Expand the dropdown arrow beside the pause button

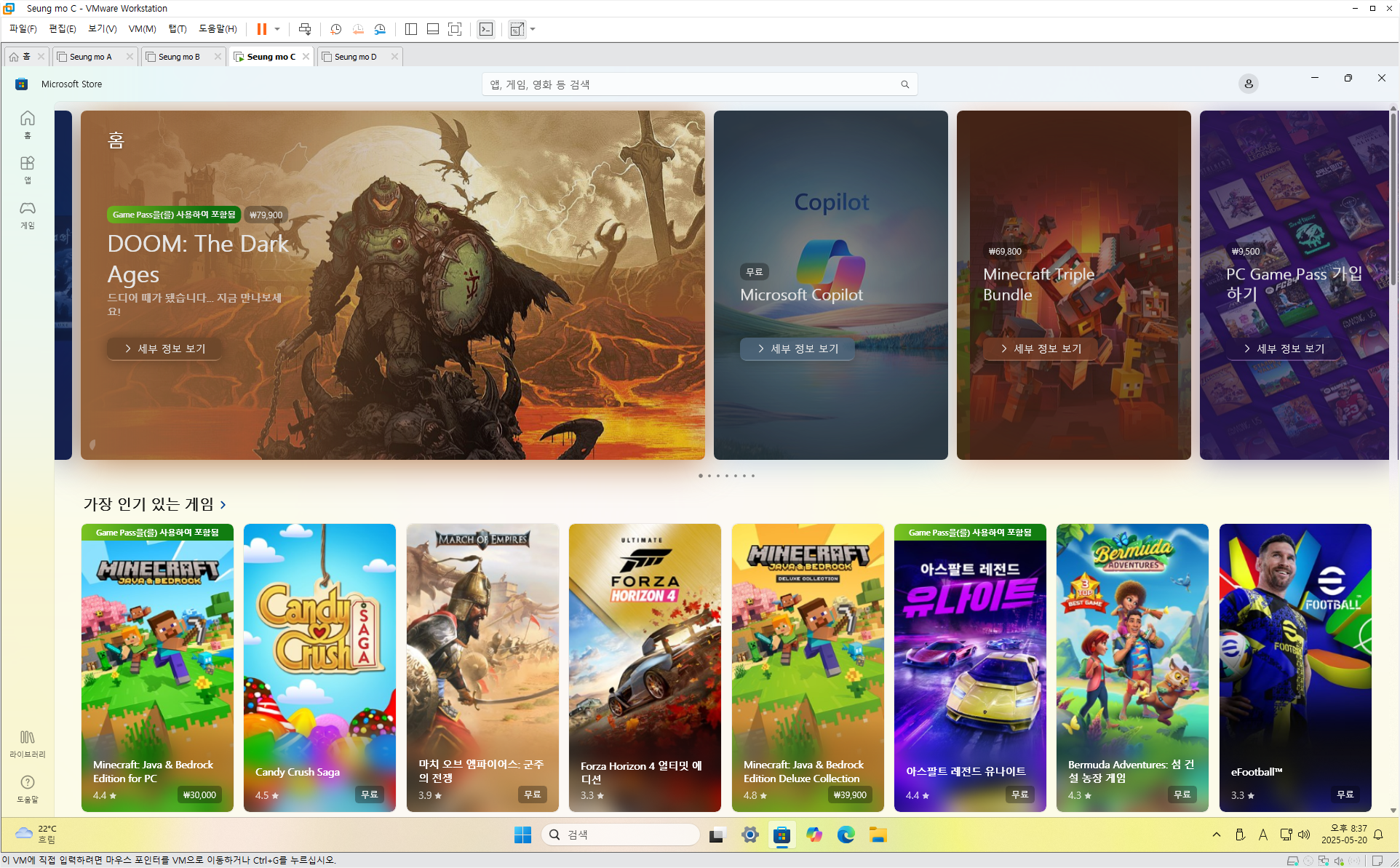point(277,29)
